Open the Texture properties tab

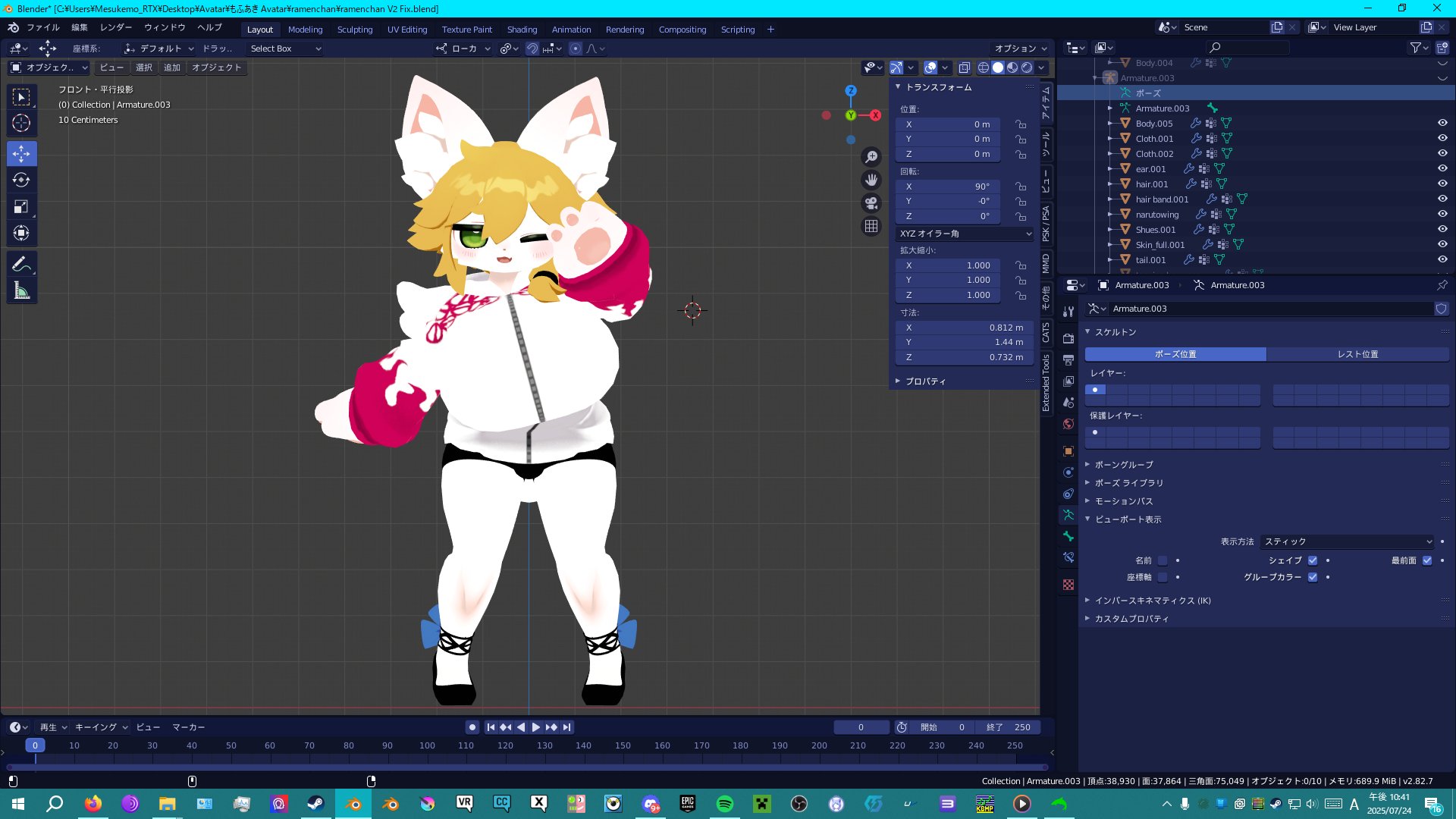click(1068, 585)
